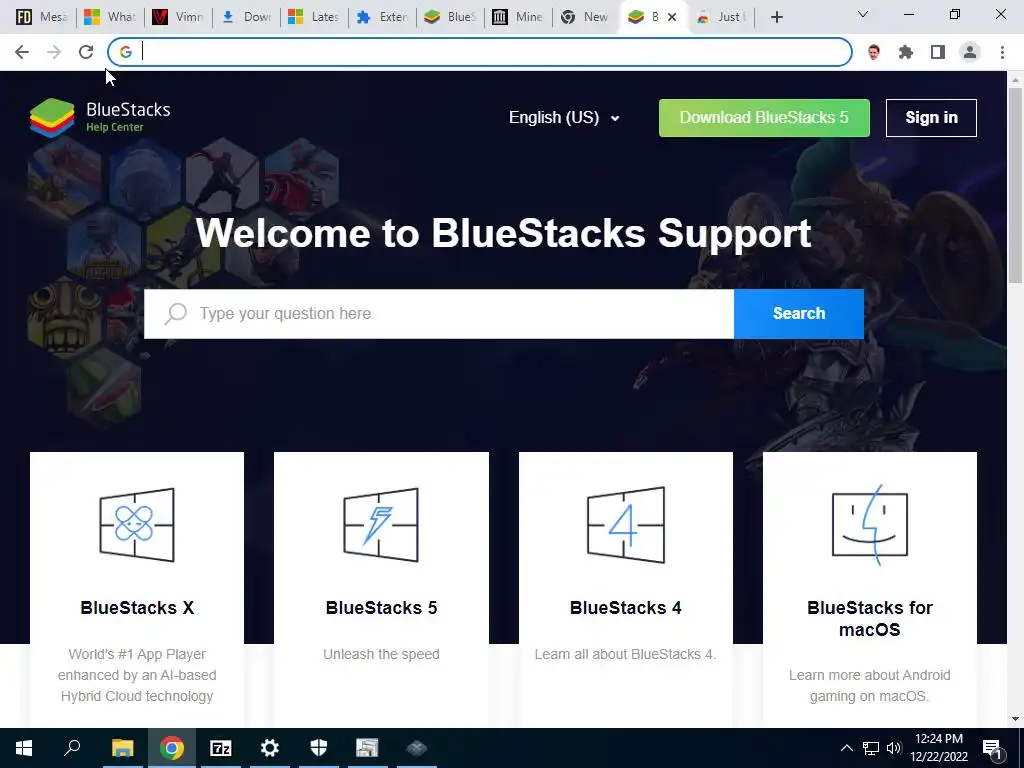
Task: Click the Chrome taskbar icon
Action: point(172,748)
